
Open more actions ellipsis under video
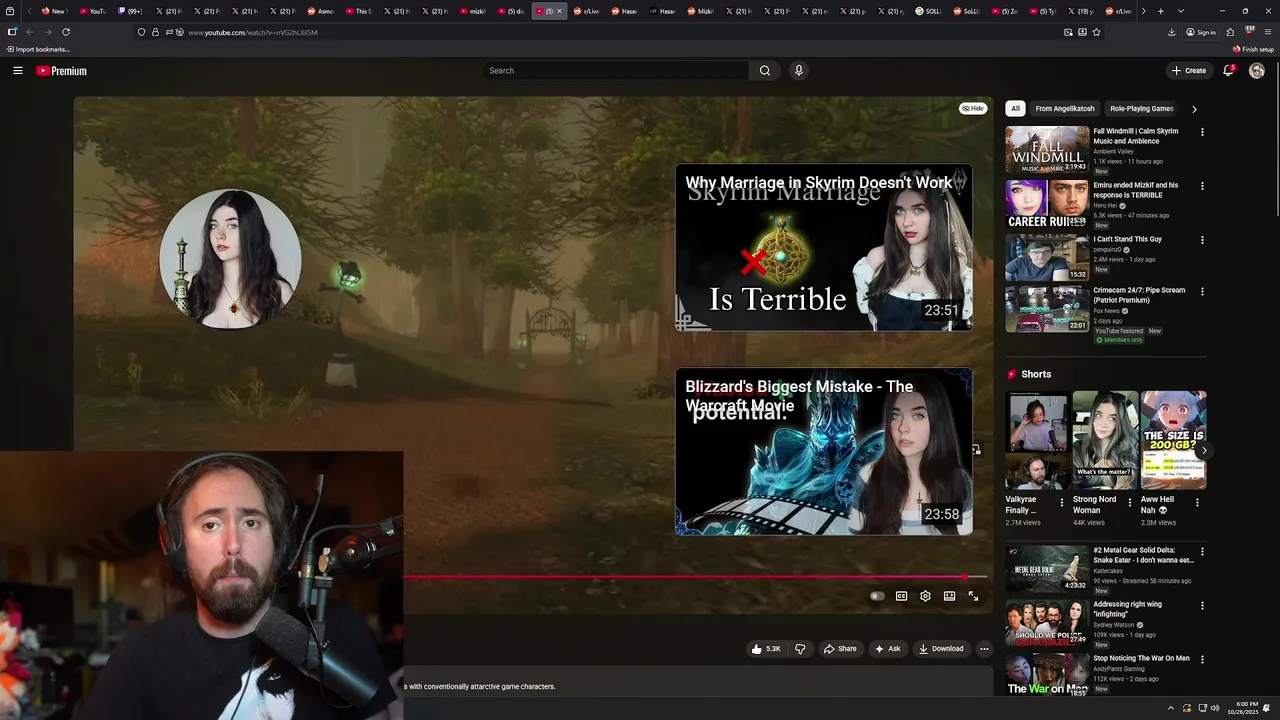point(984,649)
